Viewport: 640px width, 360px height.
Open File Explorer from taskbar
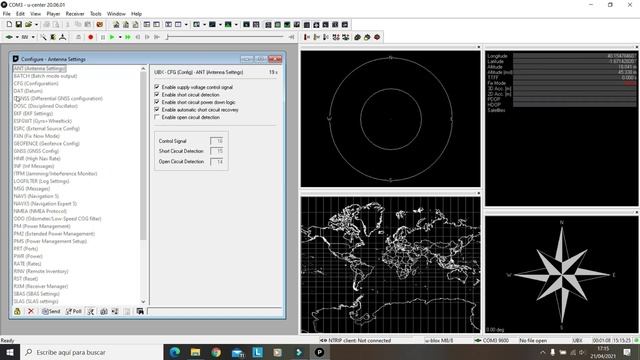pyautogui.click(x=196, y=352)
